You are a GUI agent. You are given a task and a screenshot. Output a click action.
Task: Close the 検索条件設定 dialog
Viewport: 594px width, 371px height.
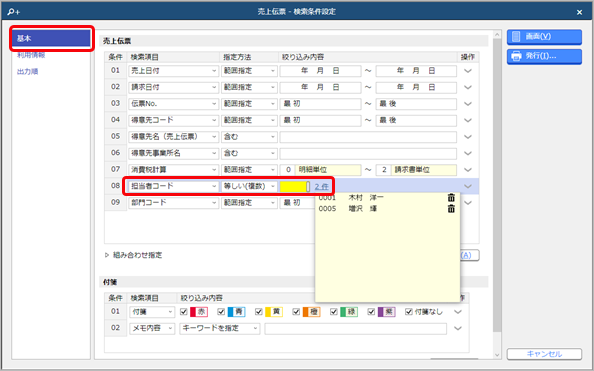579,12
